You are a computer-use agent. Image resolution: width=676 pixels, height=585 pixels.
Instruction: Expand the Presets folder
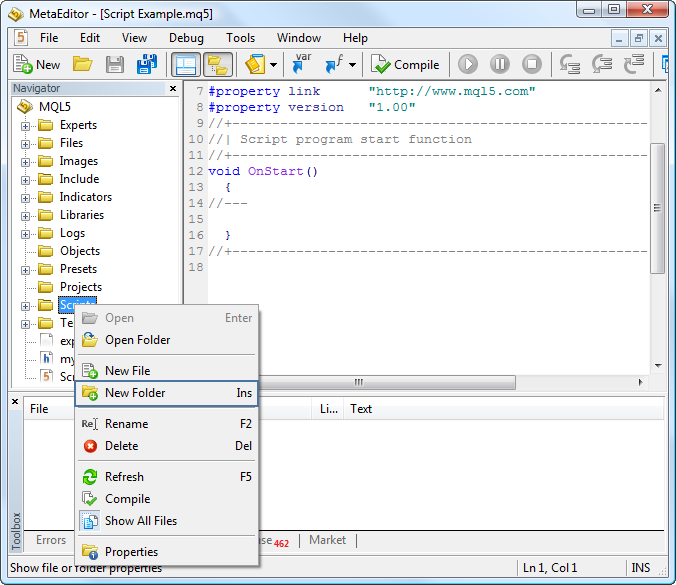pyautogui.click(x=25, y=270)
